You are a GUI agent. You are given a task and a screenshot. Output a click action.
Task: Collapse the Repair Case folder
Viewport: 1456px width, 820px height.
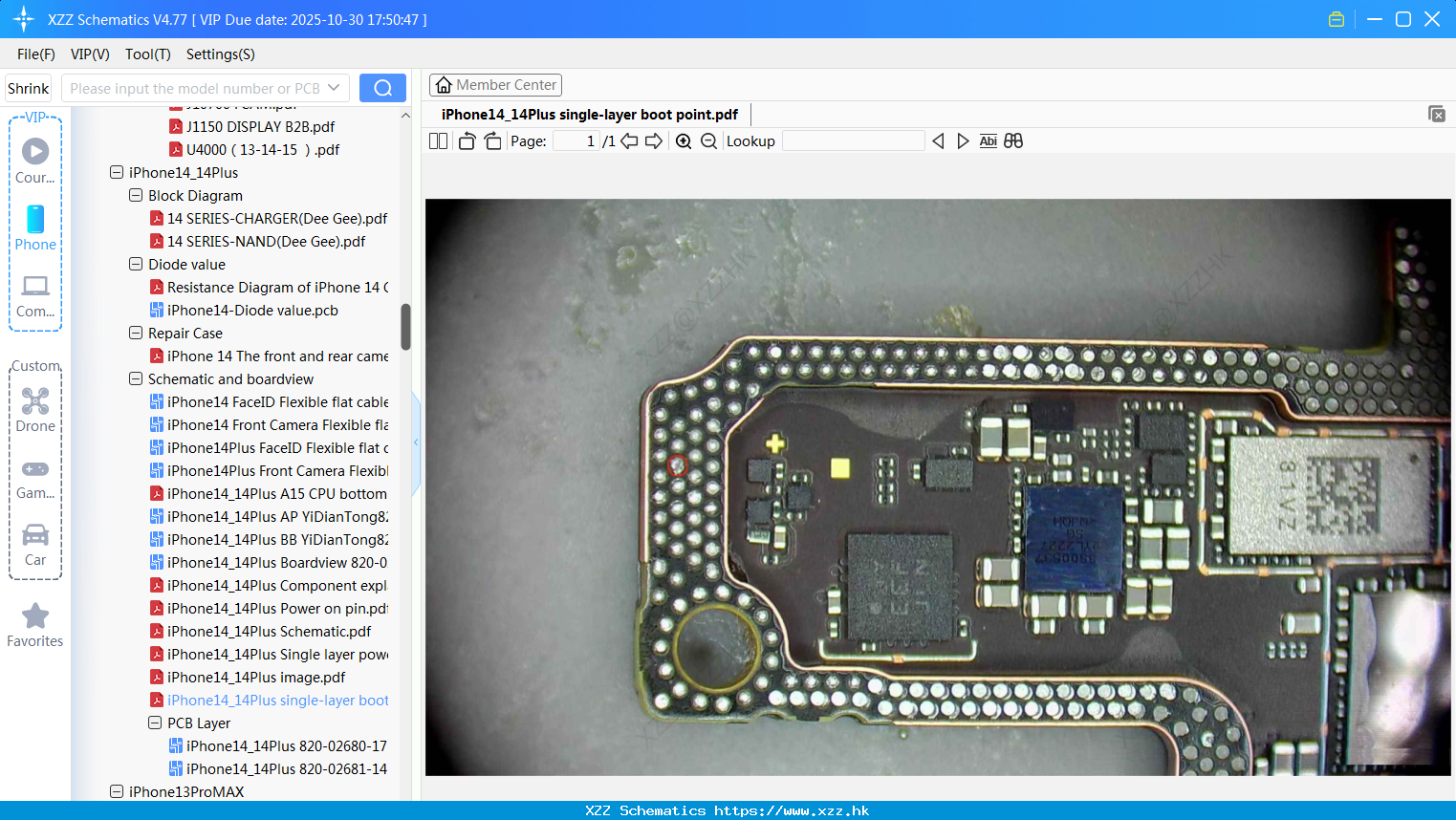[136, 334]
